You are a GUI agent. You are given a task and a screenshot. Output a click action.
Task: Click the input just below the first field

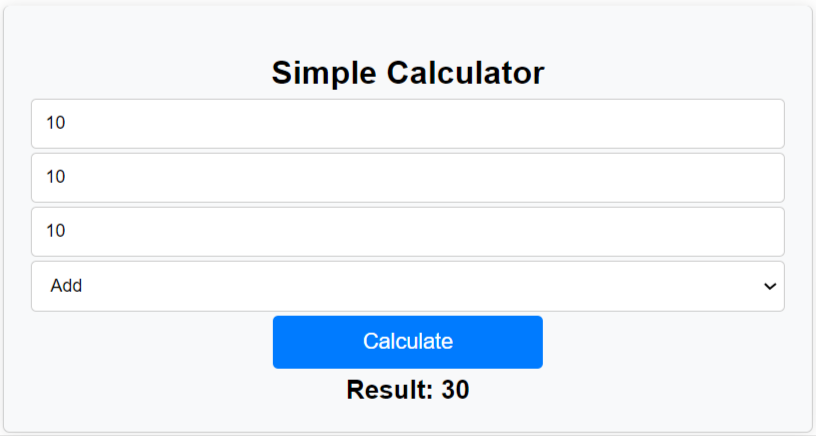[x=407, y=178]
